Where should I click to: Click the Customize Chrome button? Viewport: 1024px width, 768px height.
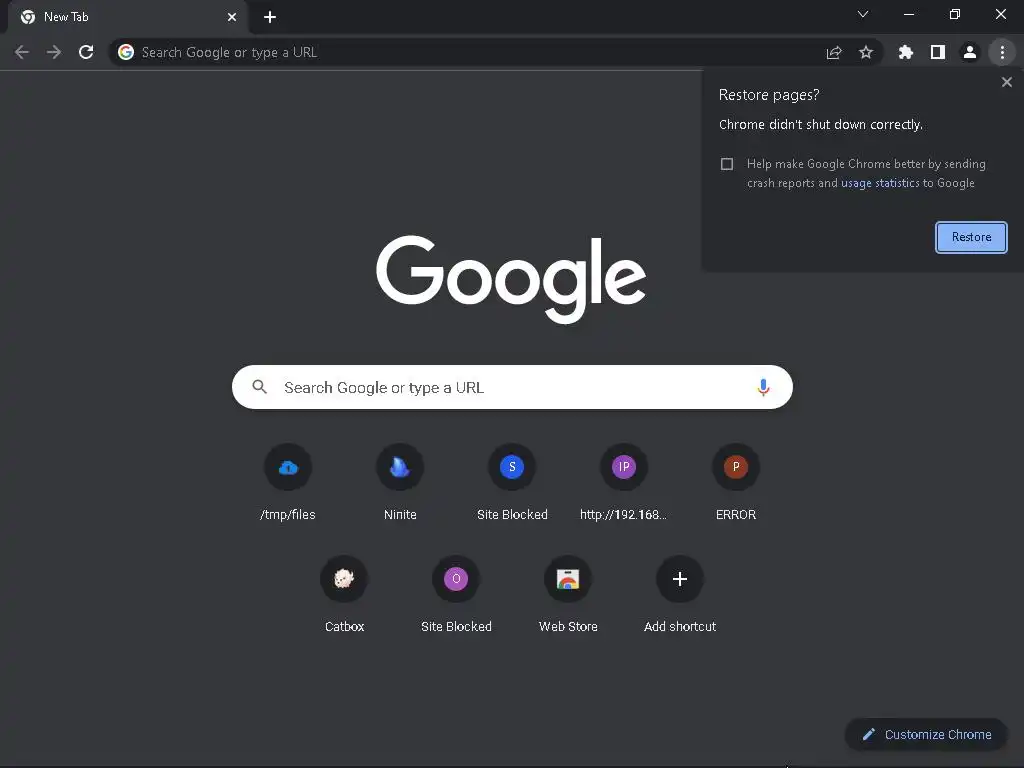[x=926, y=735]
